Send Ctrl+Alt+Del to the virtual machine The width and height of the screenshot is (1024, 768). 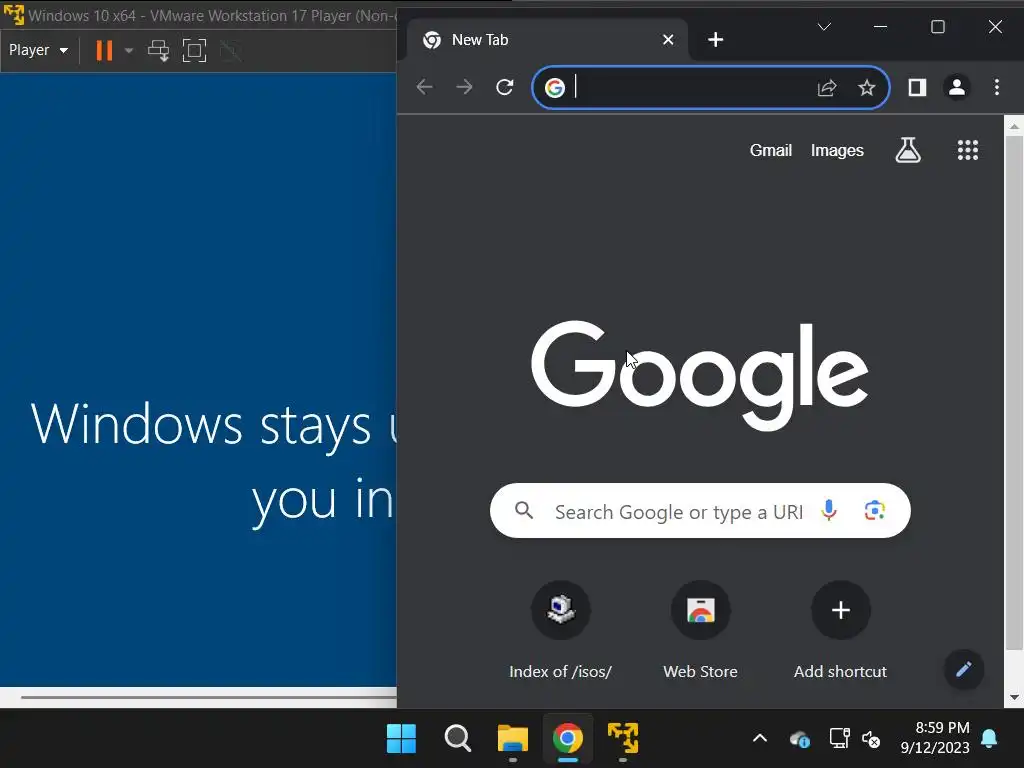158,50
